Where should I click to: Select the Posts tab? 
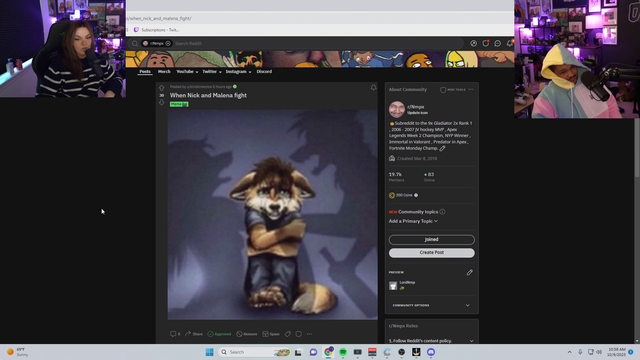click(x=145, y=71)
